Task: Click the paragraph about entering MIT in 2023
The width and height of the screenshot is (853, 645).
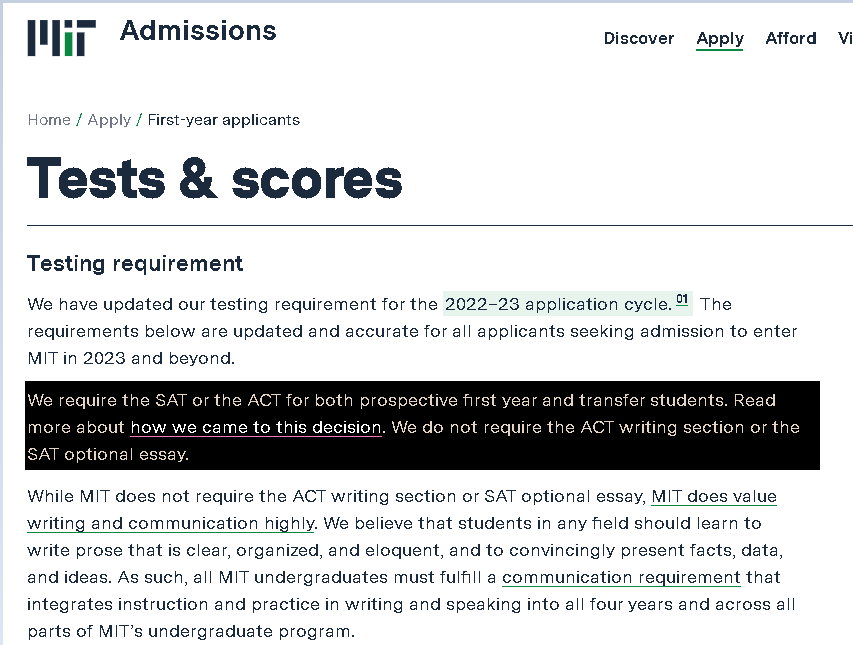Action: (400, 330)
